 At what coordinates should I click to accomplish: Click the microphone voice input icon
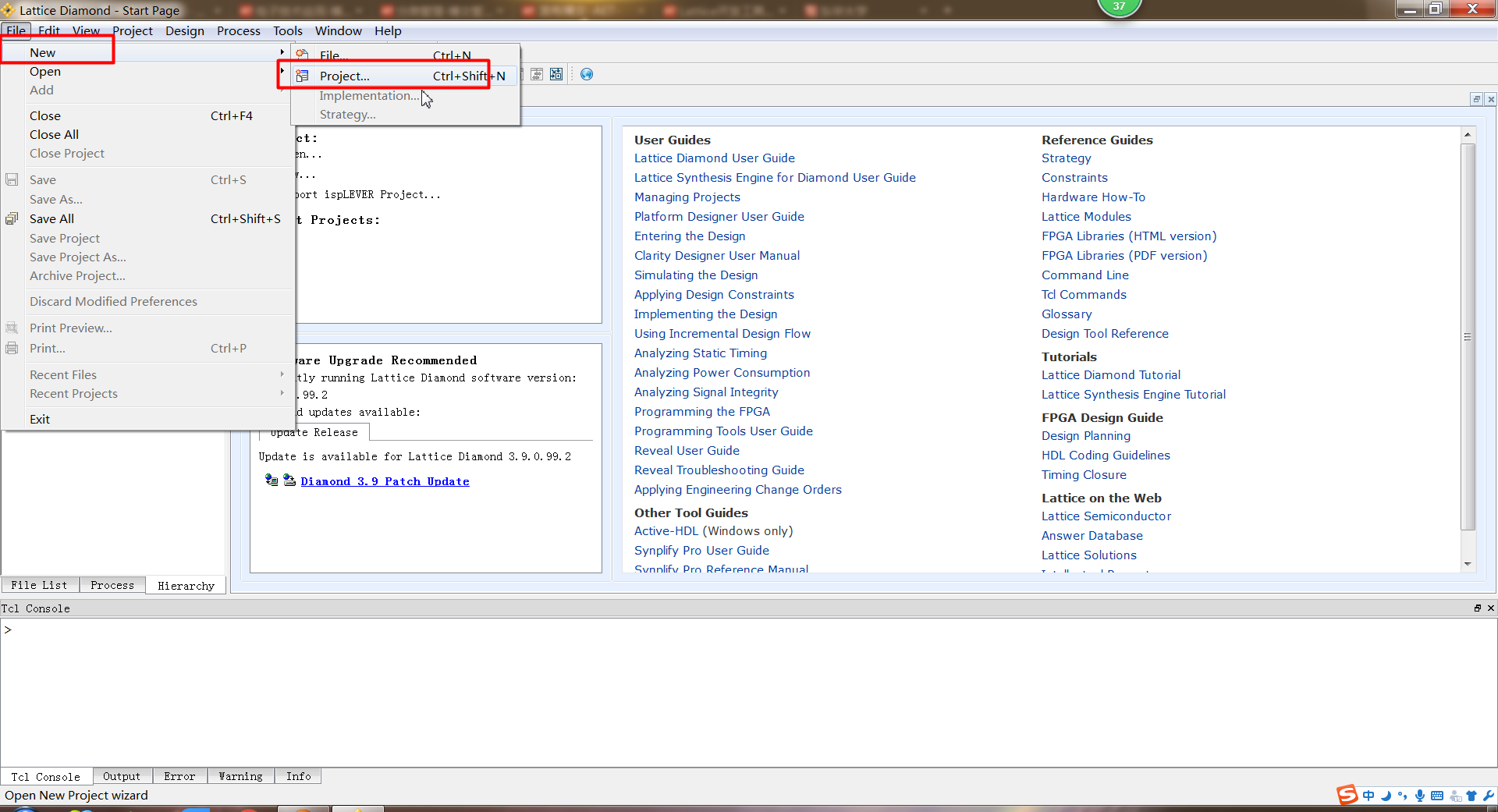[1420, 796]
